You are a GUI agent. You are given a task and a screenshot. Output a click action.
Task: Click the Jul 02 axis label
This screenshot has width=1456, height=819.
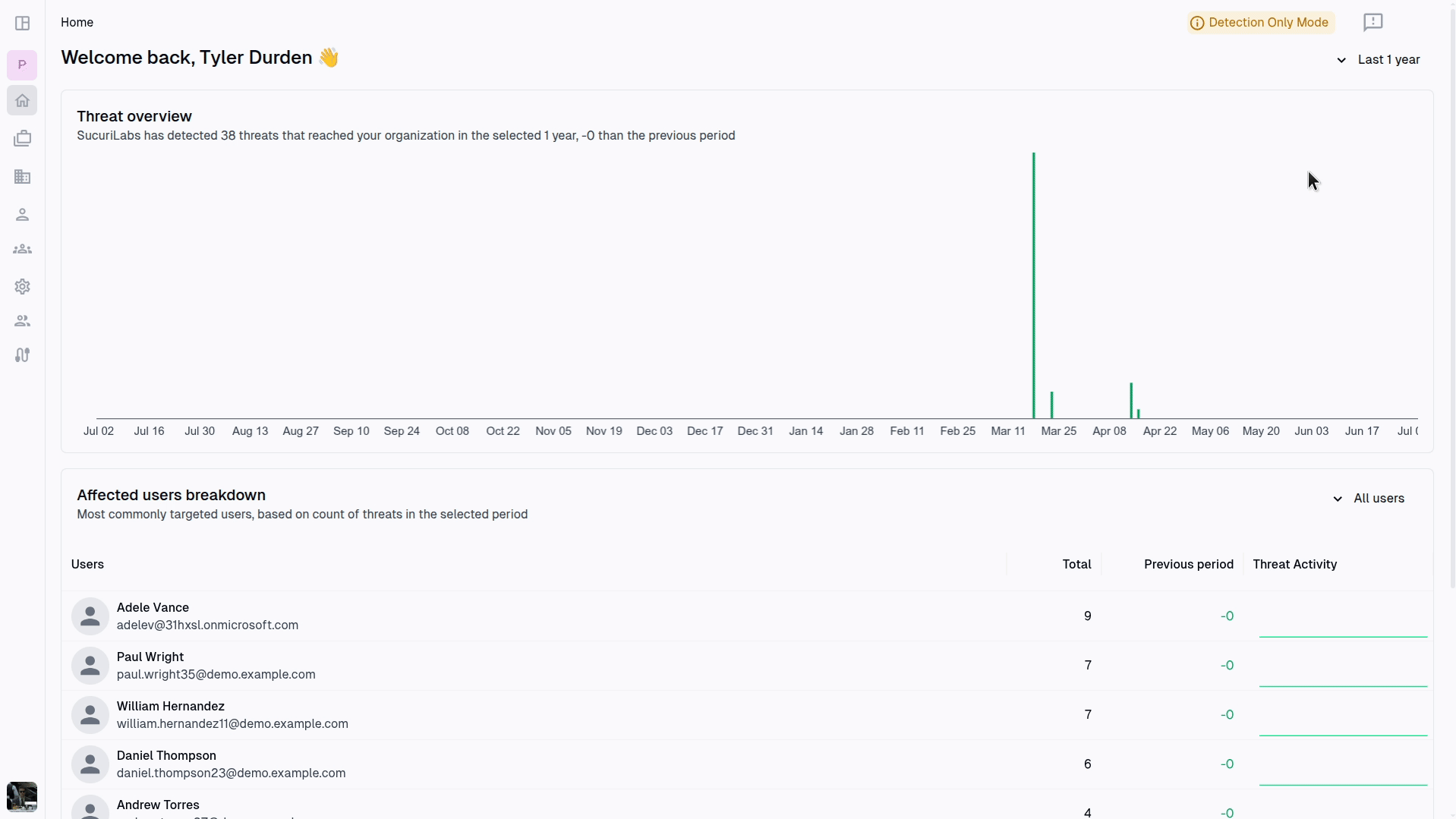point(99,430)
